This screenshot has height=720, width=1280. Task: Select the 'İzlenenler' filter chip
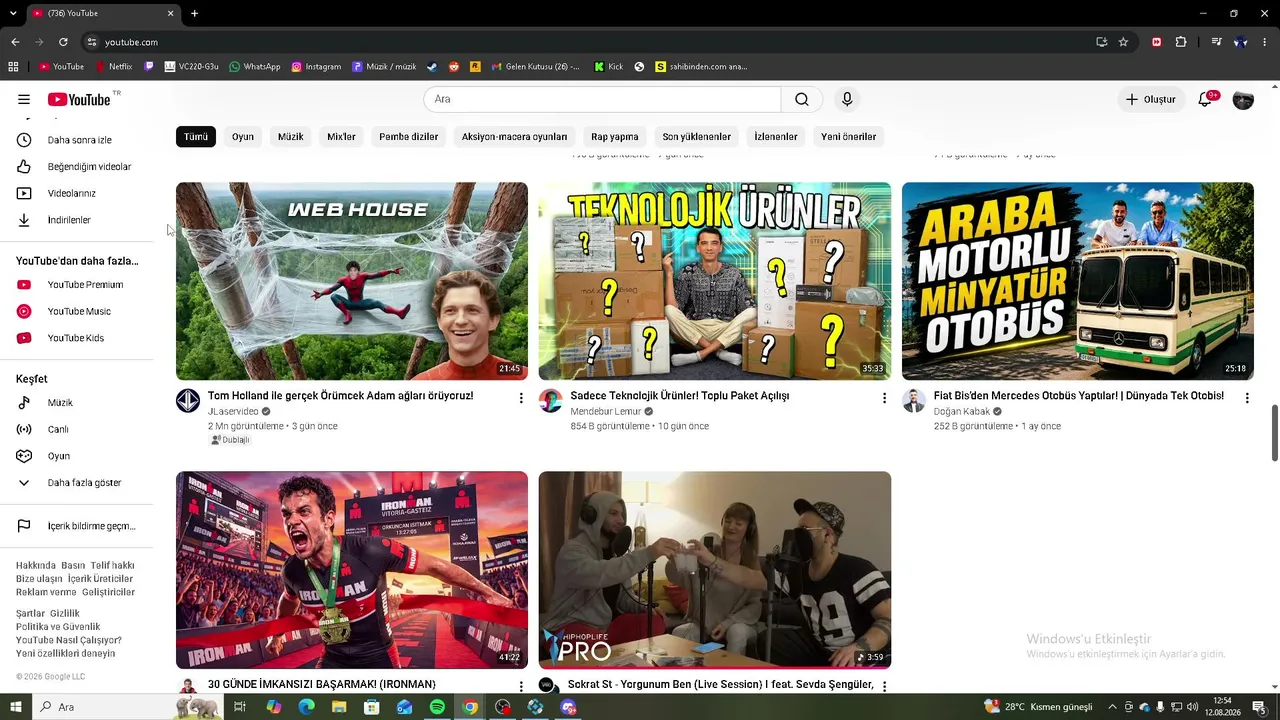776,137
